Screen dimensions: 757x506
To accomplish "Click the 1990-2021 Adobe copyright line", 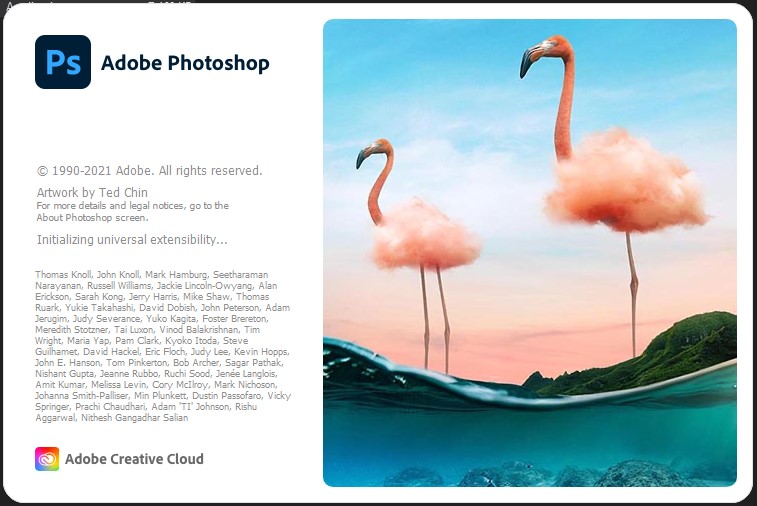I will coord(150,170).
